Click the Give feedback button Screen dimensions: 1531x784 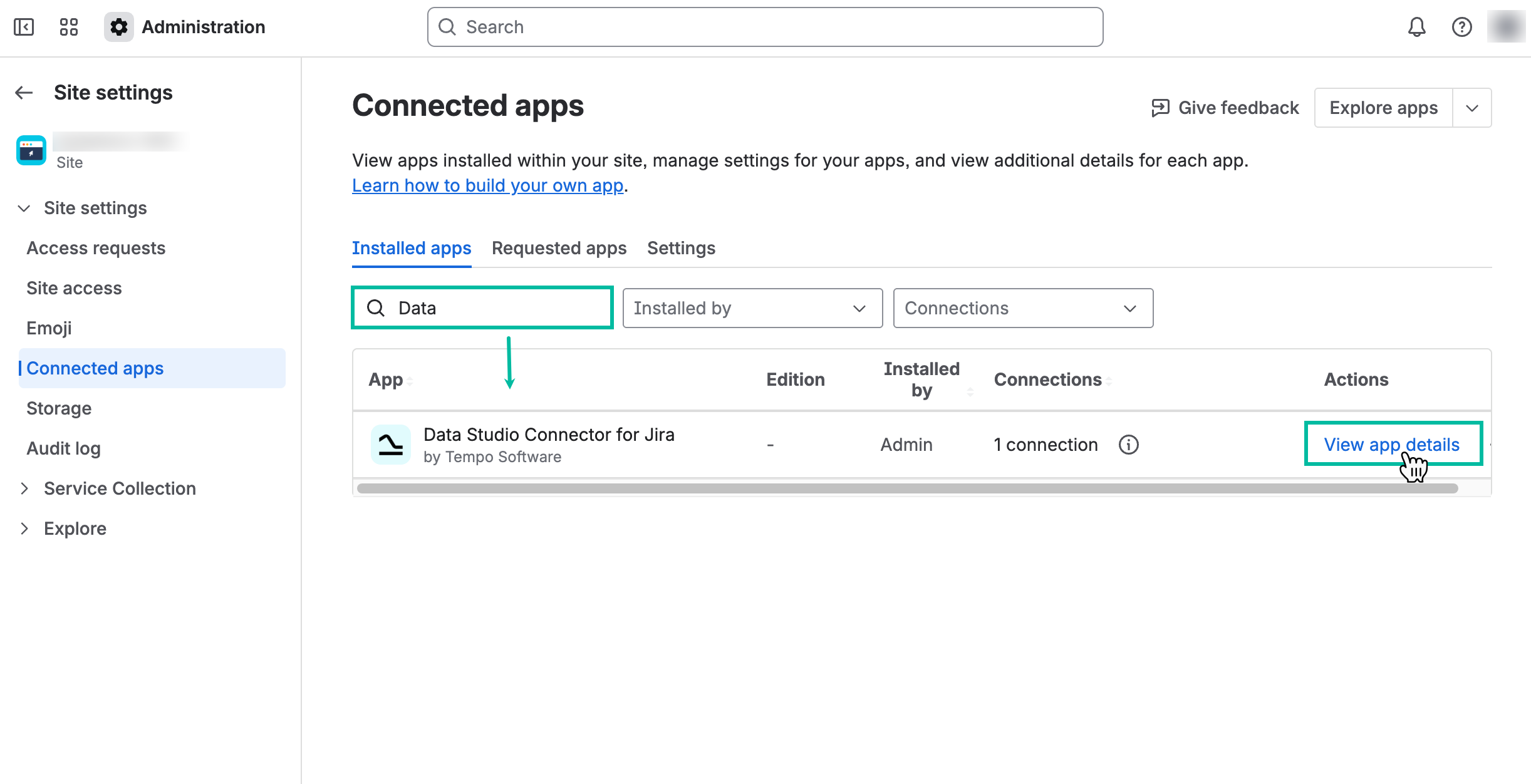tap(1225, 108)
